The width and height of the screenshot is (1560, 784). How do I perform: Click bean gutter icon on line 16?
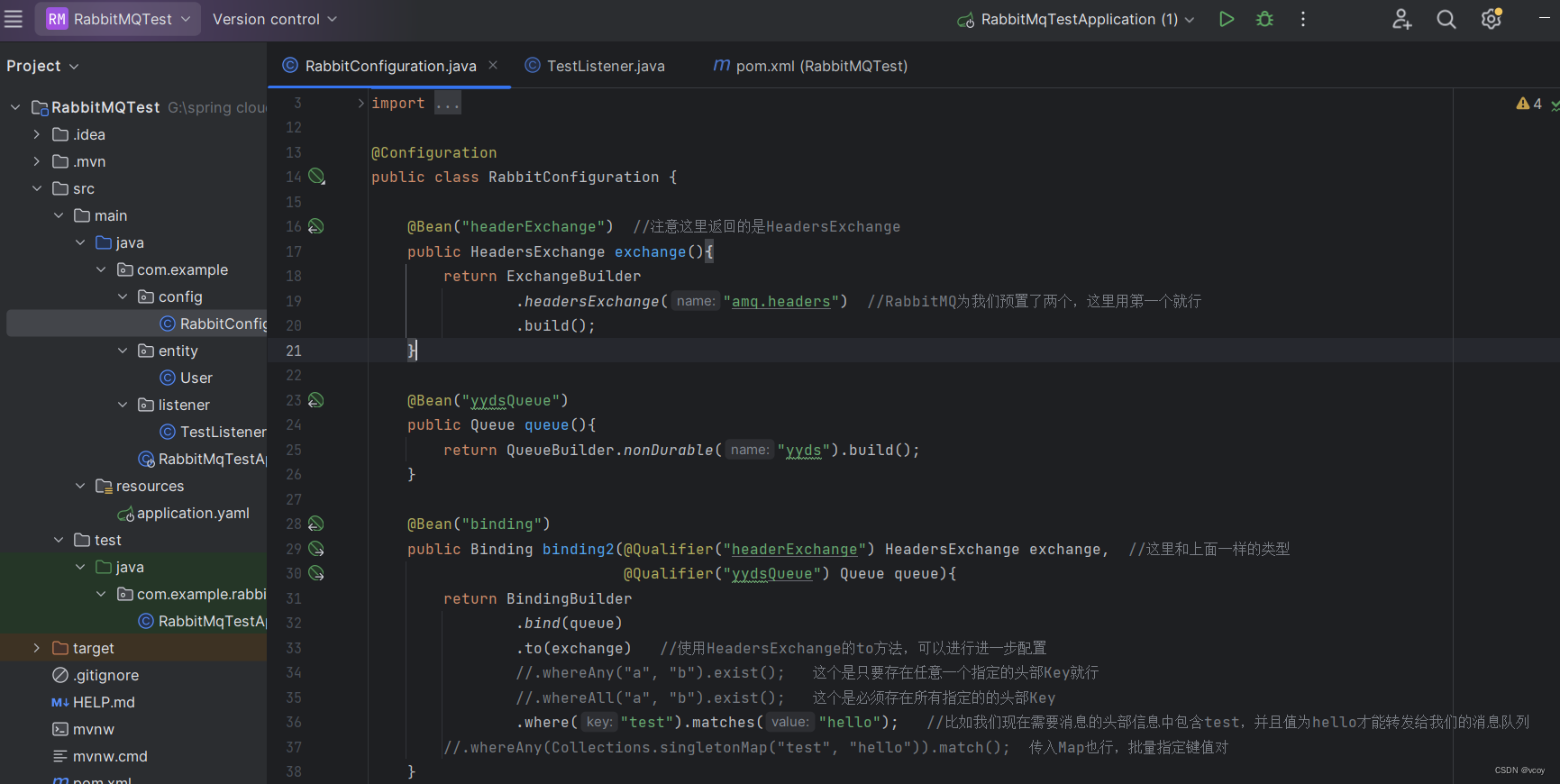pos(316,226)
